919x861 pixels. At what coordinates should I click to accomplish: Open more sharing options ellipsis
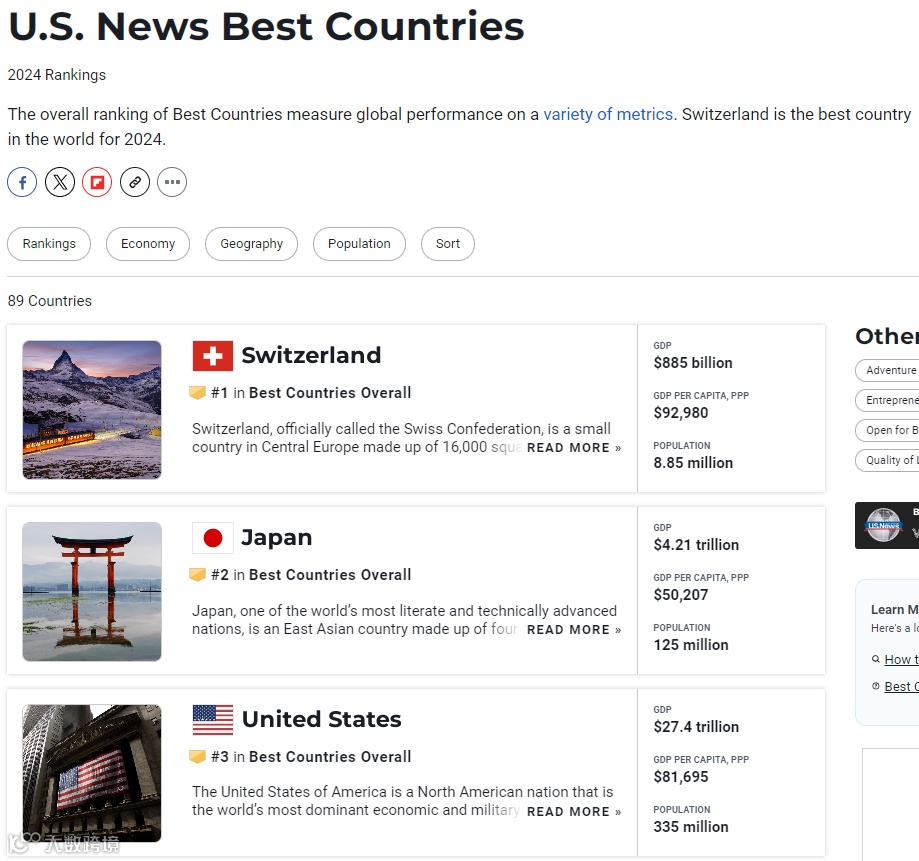point(172,182)
